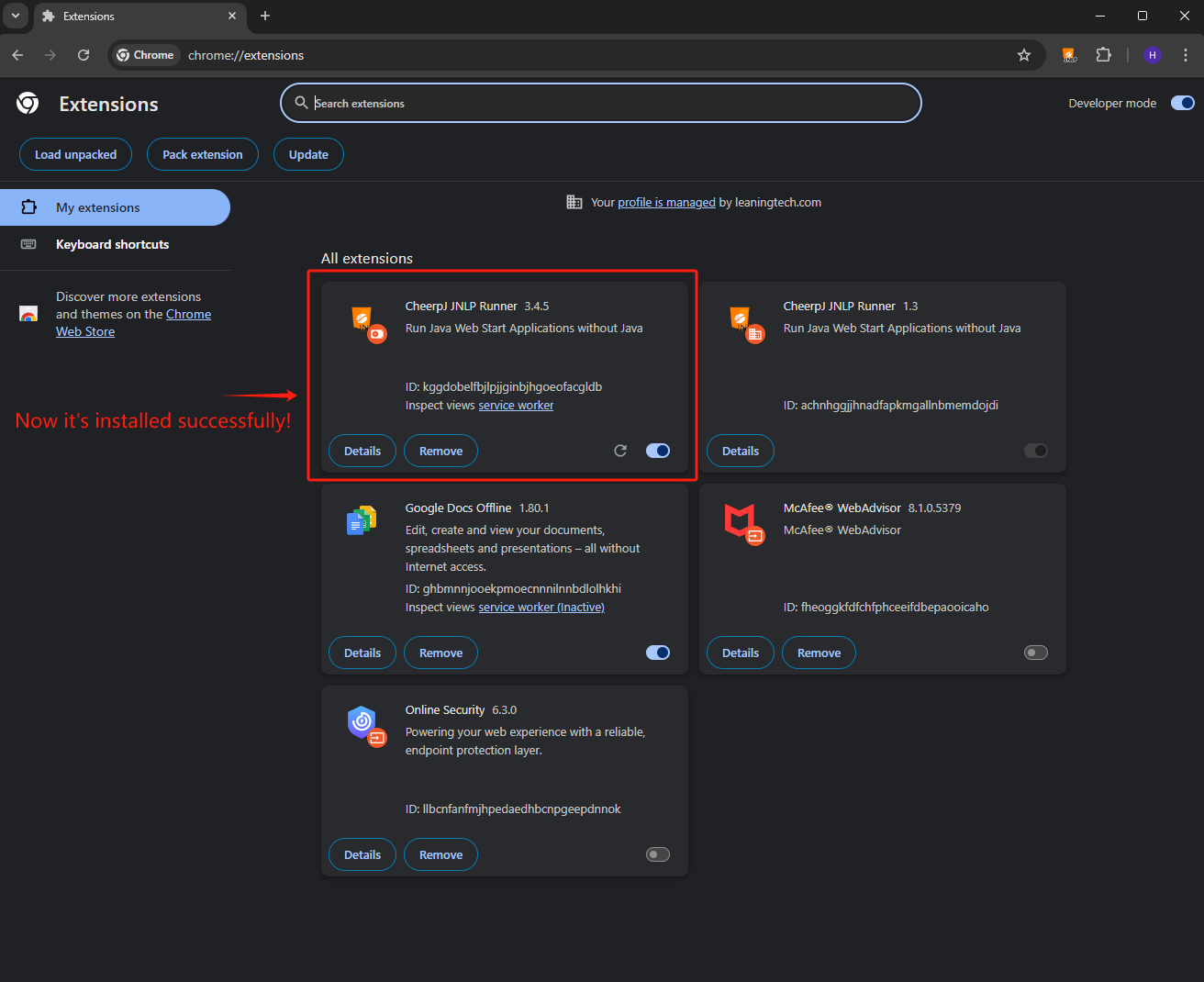Click the profile avatar icon
1204x982 pixels.
click(x=1153, y=55)
